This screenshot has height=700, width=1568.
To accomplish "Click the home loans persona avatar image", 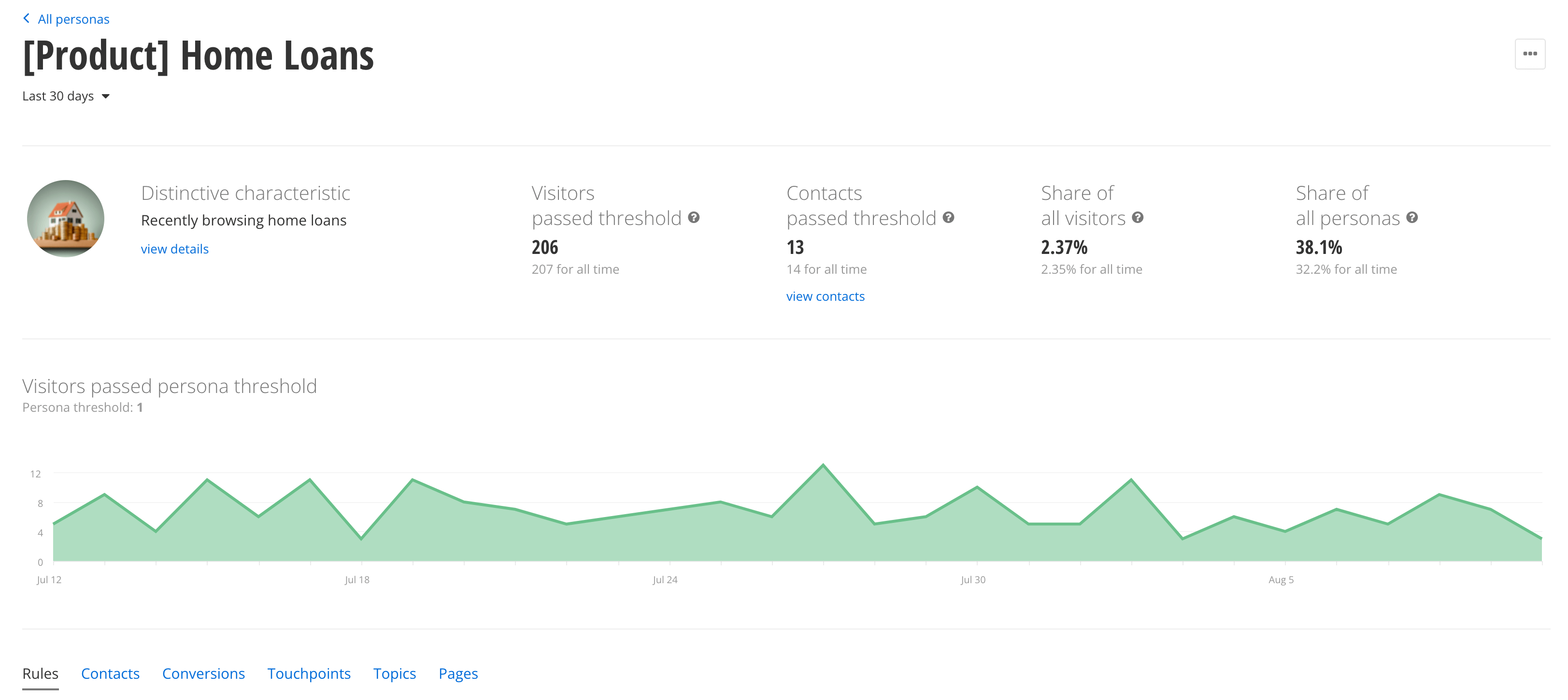I will (66, 218).
